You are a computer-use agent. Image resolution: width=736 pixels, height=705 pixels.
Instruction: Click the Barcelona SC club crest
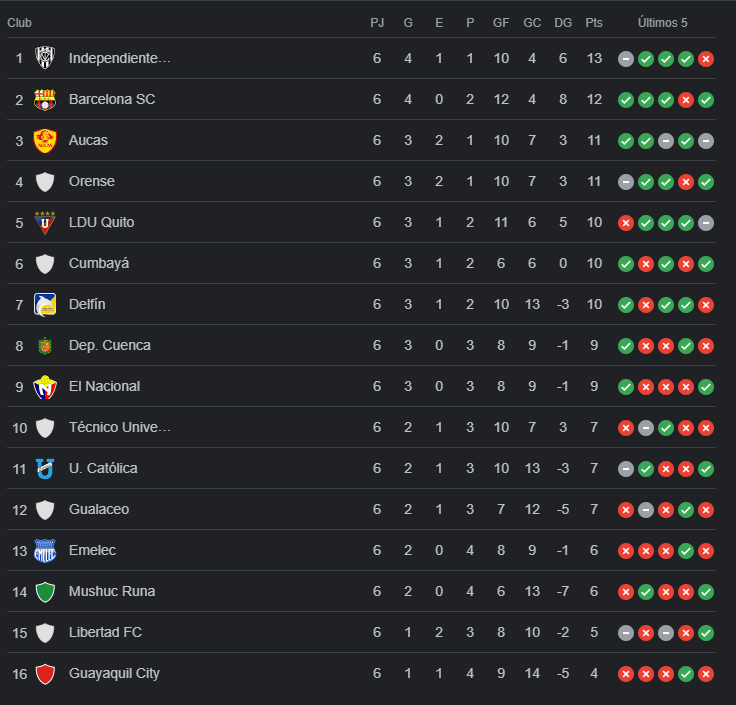[45, 99]
